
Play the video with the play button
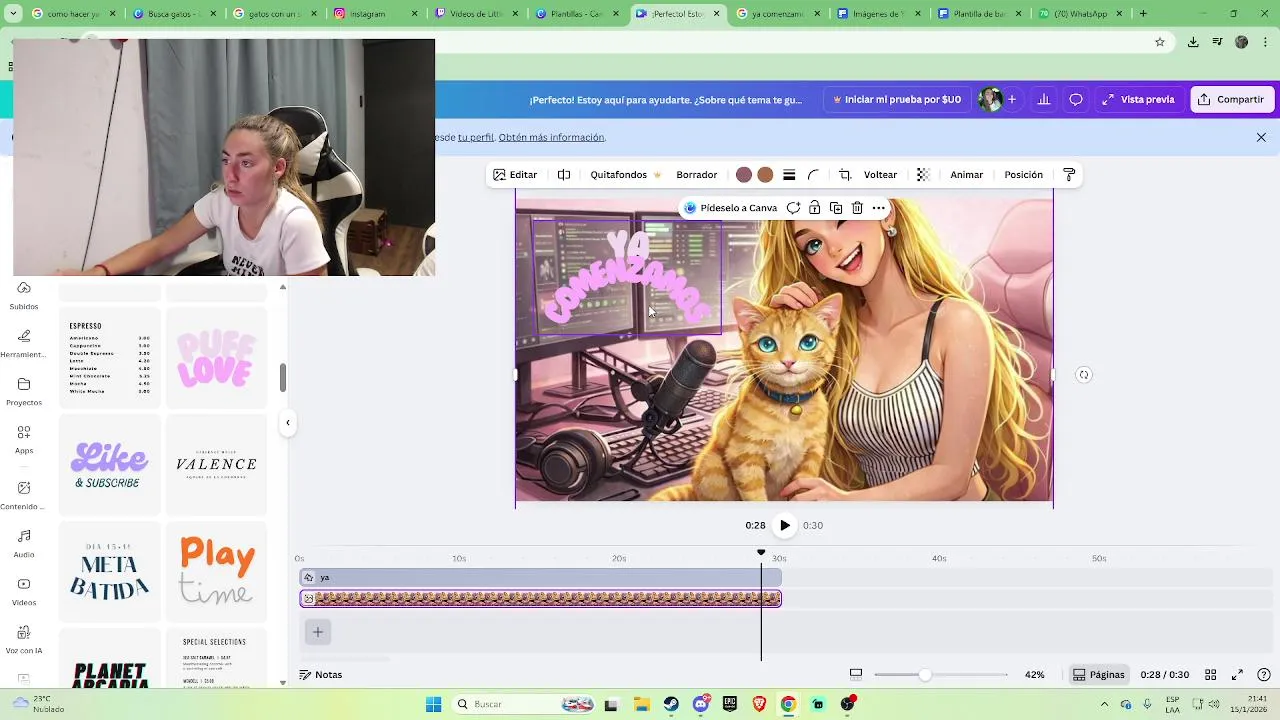click(785, 525)
